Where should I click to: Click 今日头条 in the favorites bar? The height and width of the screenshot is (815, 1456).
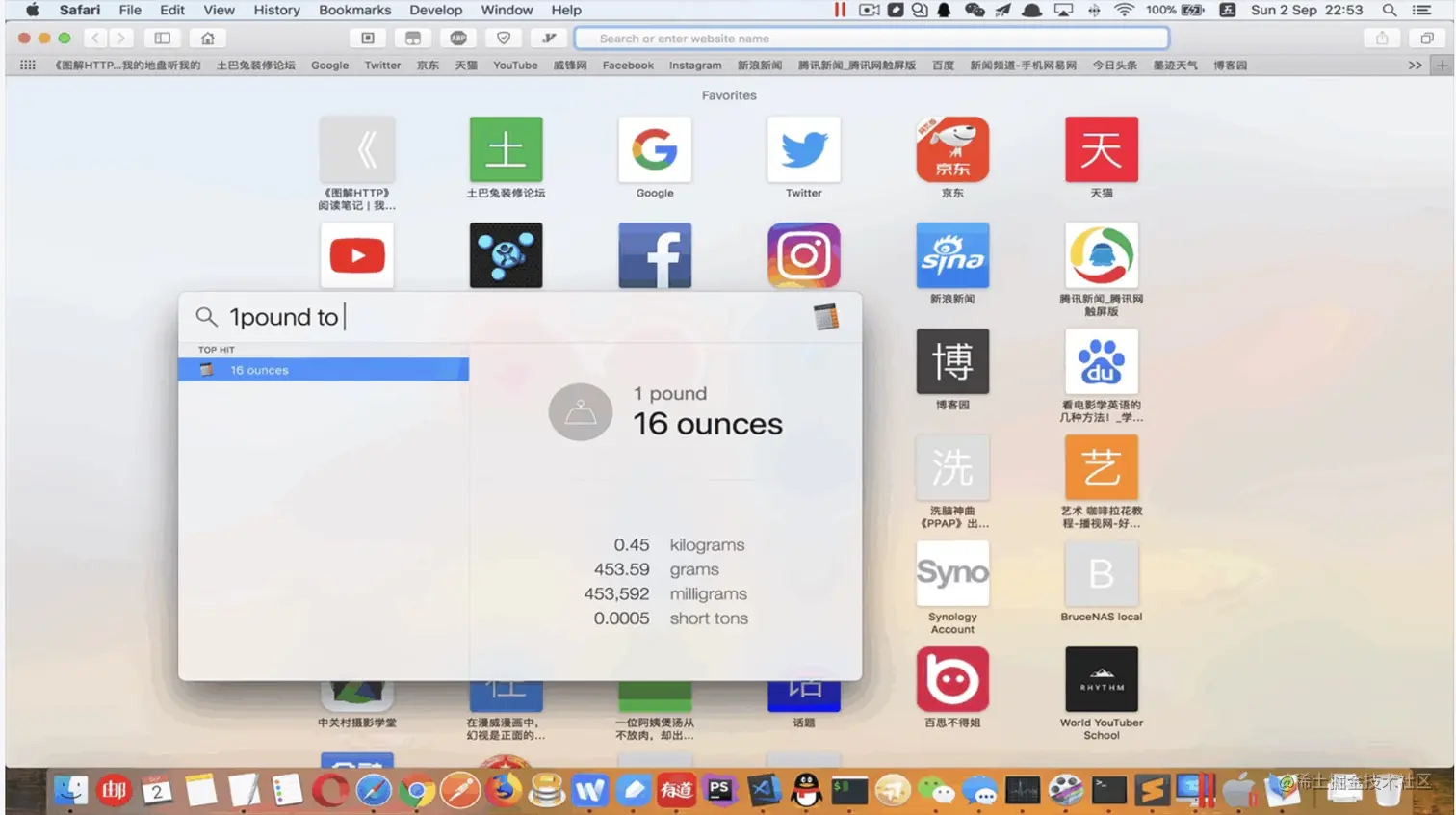click(x=1114, y=66)
